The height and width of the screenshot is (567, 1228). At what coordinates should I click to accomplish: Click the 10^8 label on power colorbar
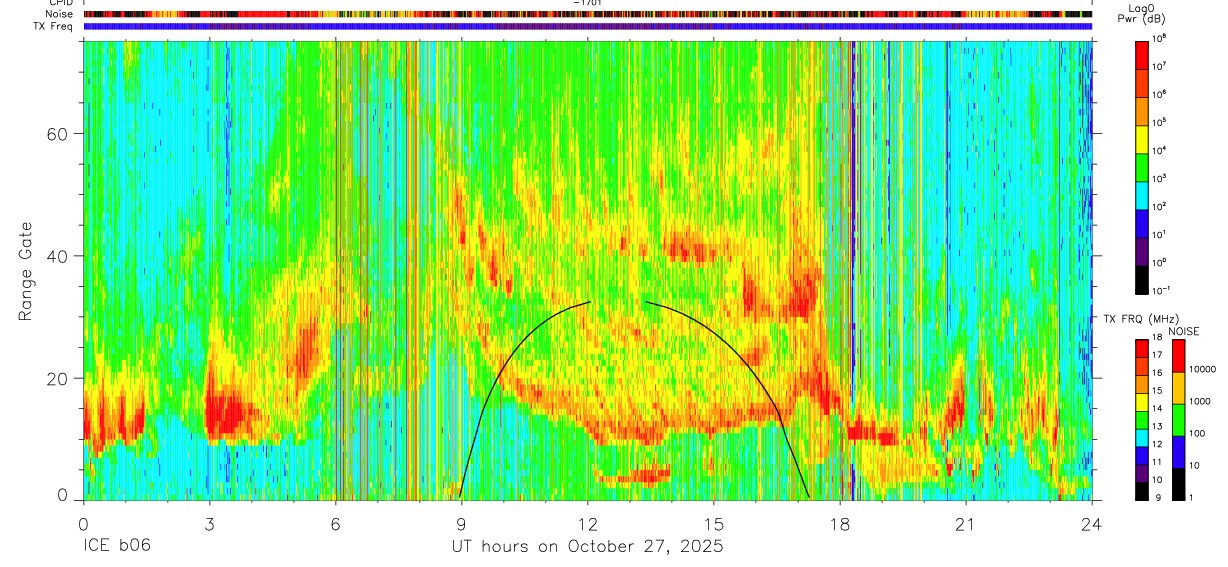pos(1160,40)
